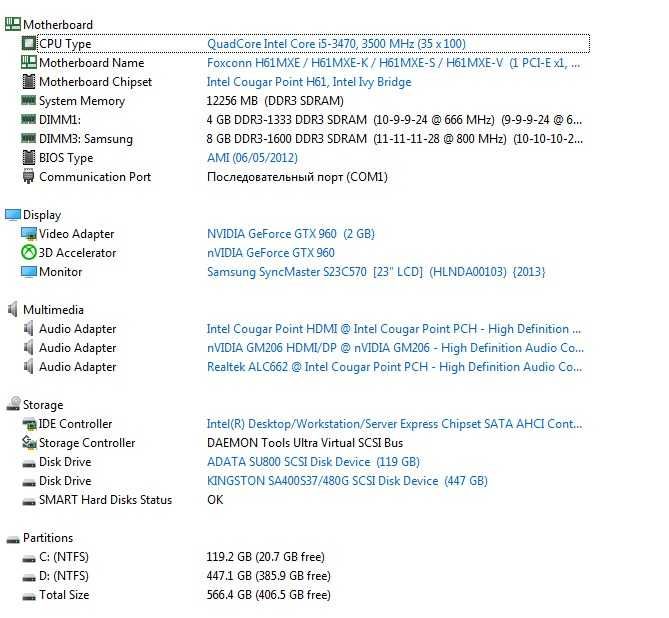This screenshot has height=618, width=669.
Task: Click the C: (NTFS) partition icon
Action: 29,558
